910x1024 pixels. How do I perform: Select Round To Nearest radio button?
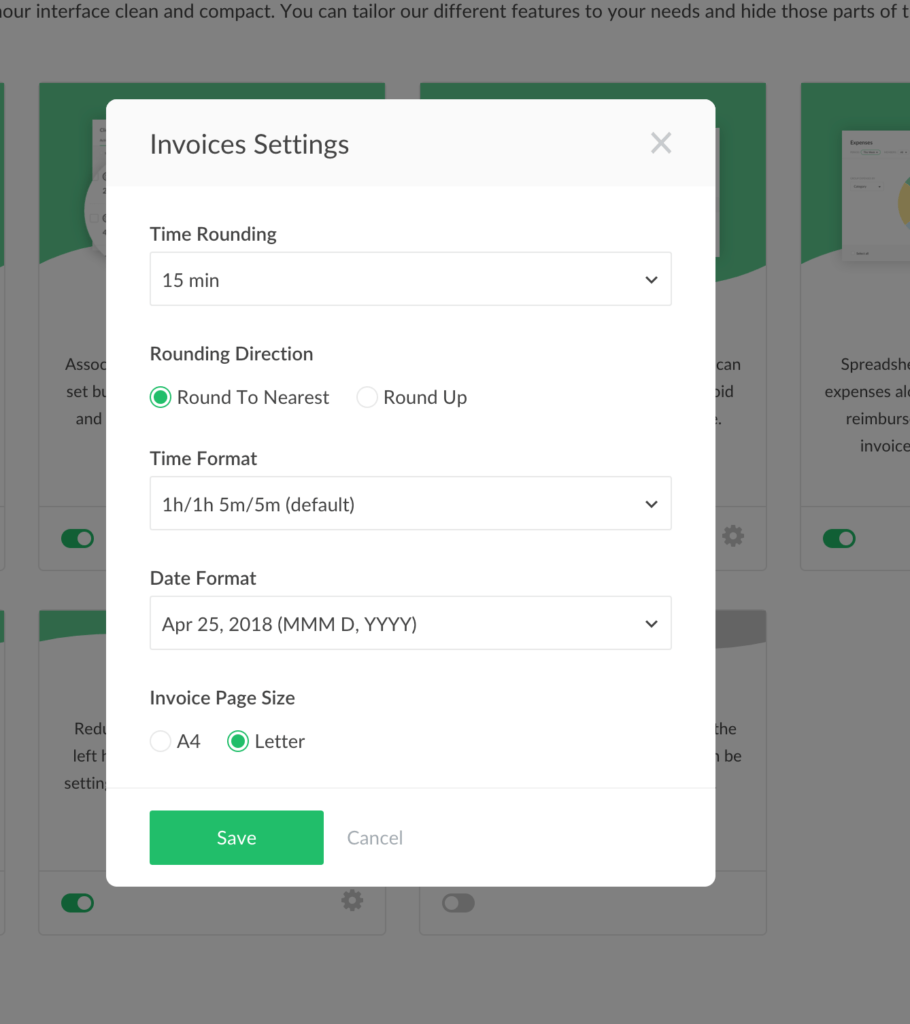coord(160,397)
